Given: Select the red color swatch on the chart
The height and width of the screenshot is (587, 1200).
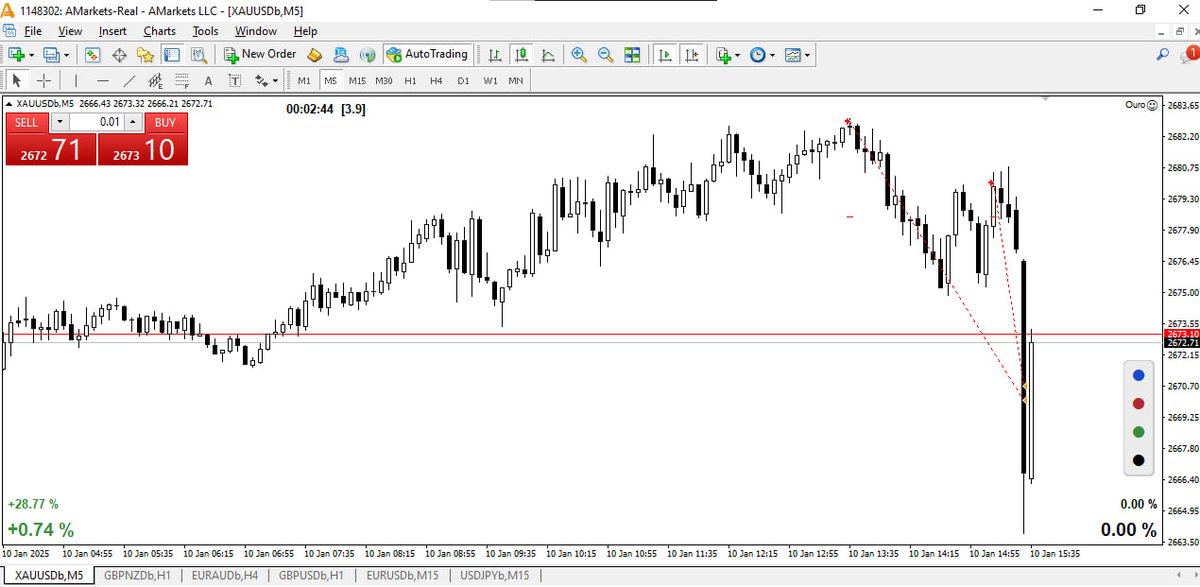Looking at the screenshot, I should pos(1137,402).
